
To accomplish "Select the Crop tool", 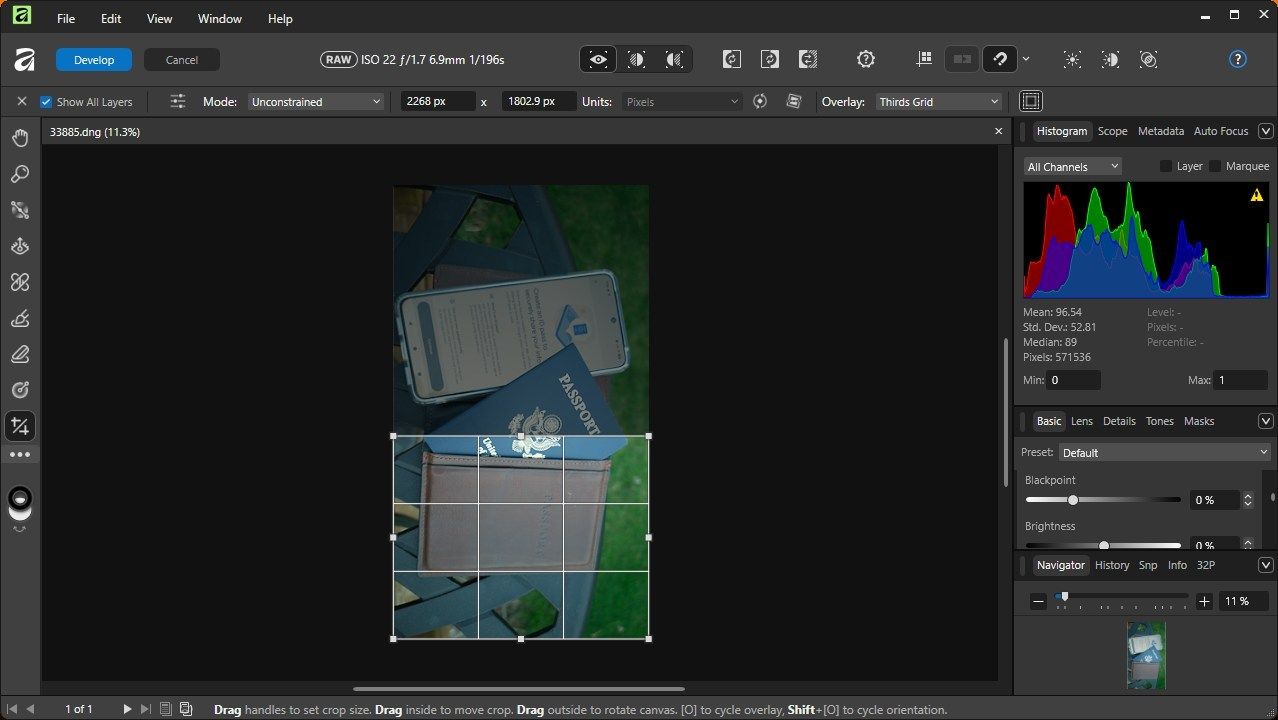I will [20, 427].
